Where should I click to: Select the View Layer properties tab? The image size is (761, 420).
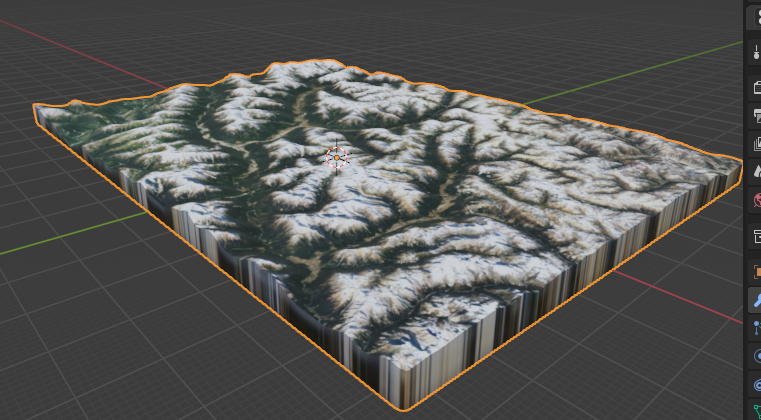755,144
